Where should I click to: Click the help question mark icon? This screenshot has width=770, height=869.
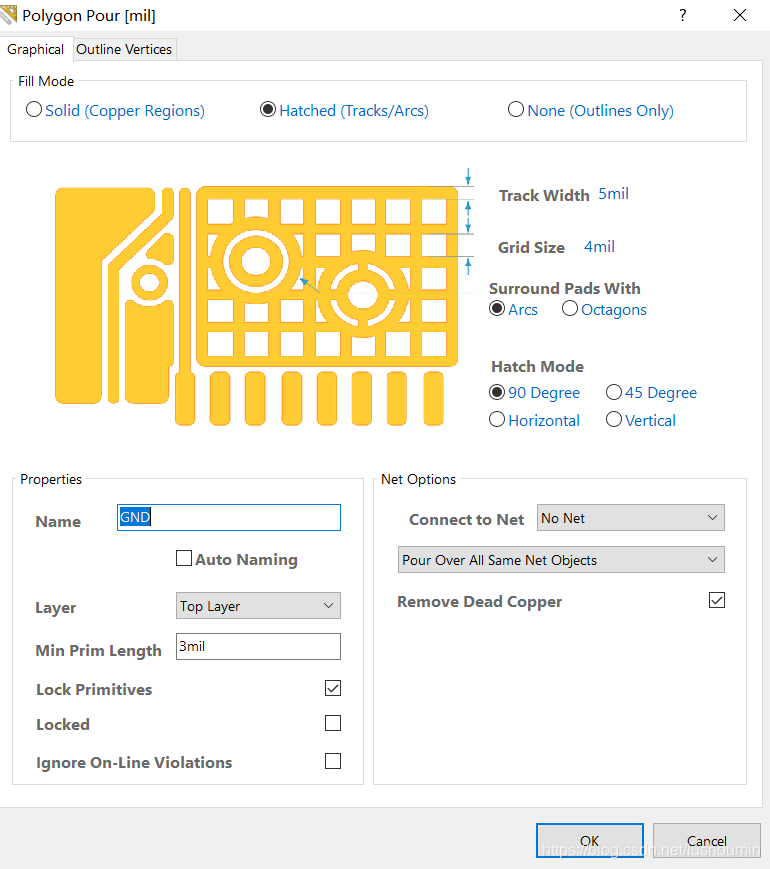(x=682, y=15)
